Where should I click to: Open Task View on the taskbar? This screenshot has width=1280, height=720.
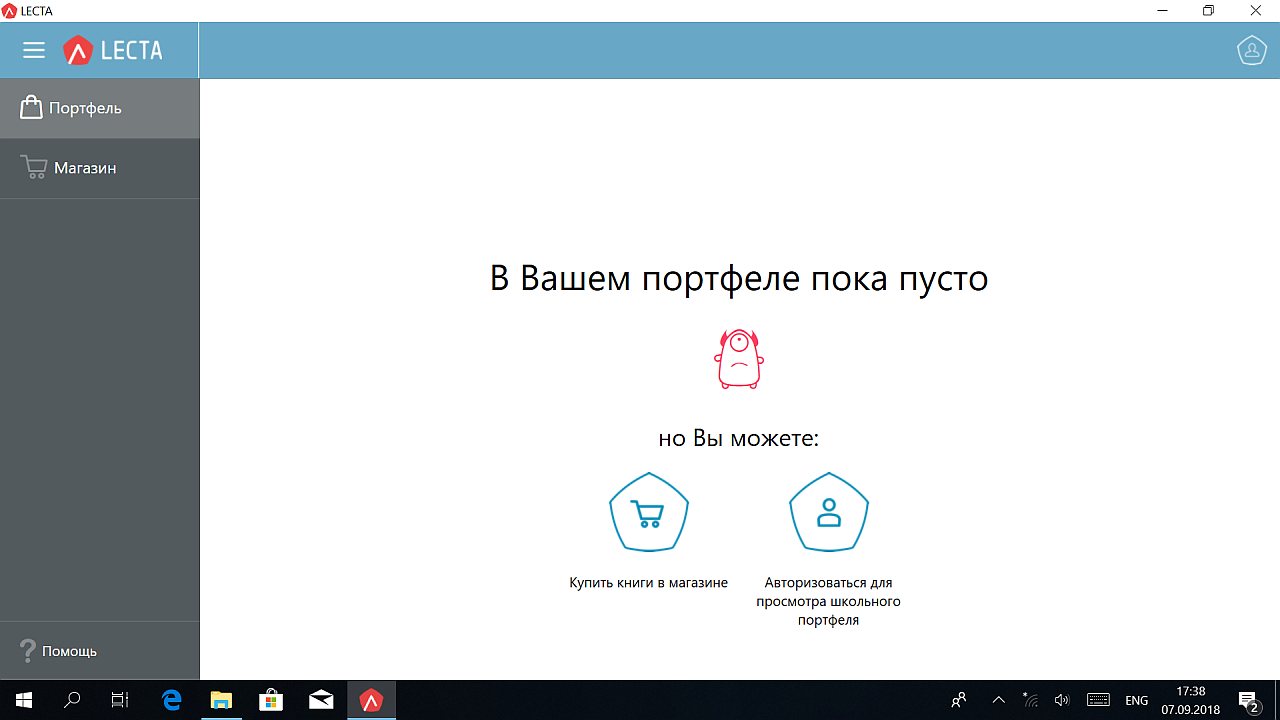coord(120,700)
